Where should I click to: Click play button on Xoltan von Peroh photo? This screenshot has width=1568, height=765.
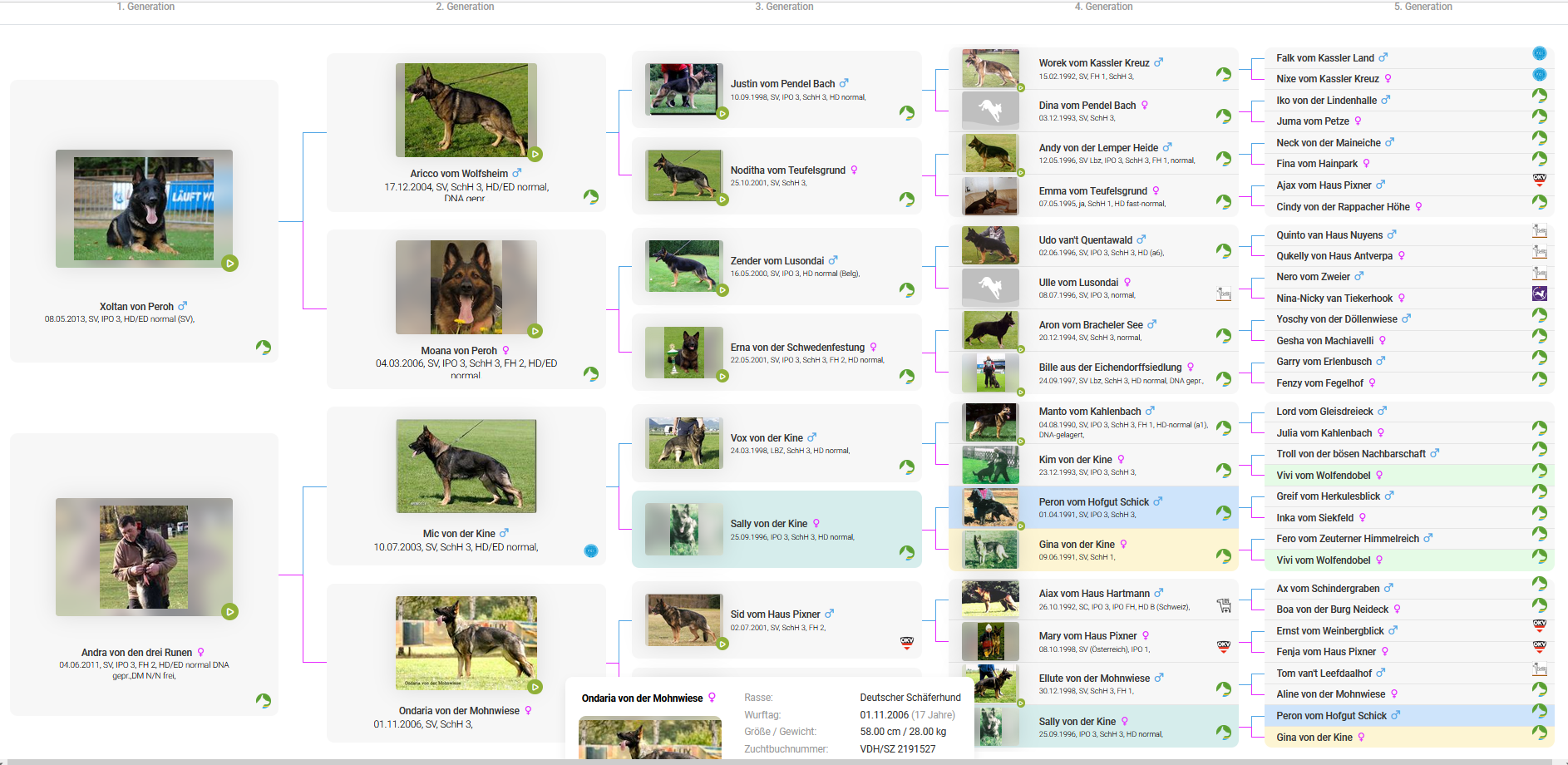tap(230, 264)
